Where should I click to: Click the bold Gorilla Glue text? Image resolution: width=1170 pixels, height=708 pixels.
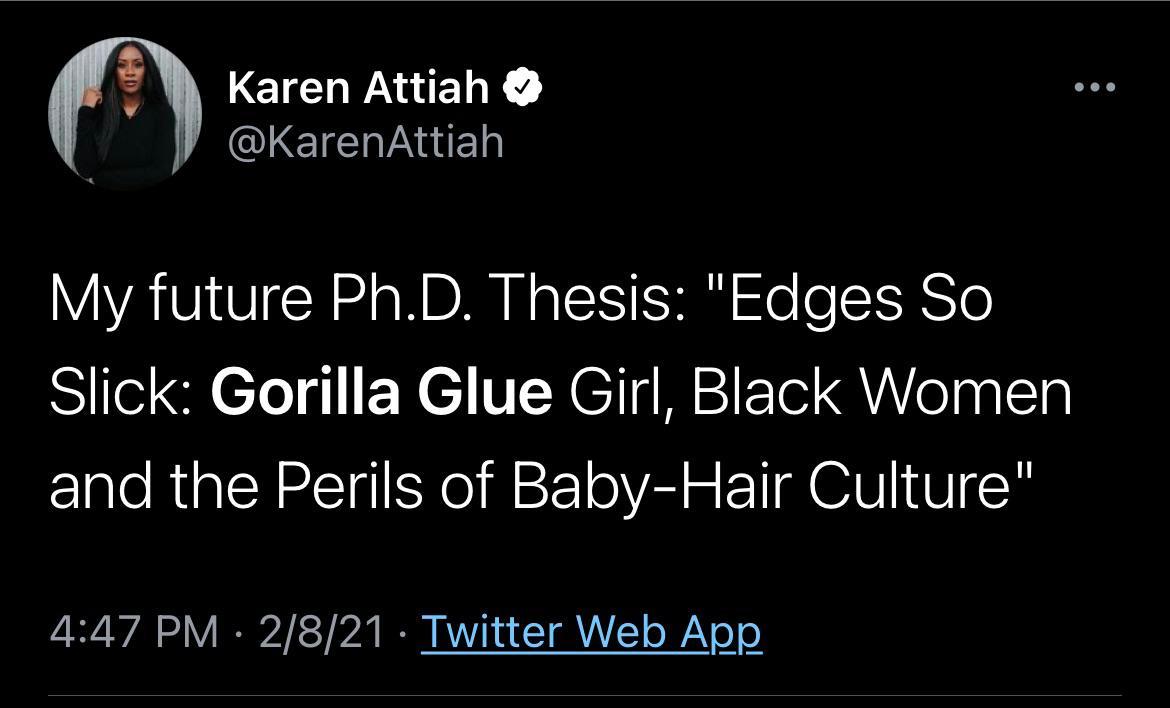point(381,394)
